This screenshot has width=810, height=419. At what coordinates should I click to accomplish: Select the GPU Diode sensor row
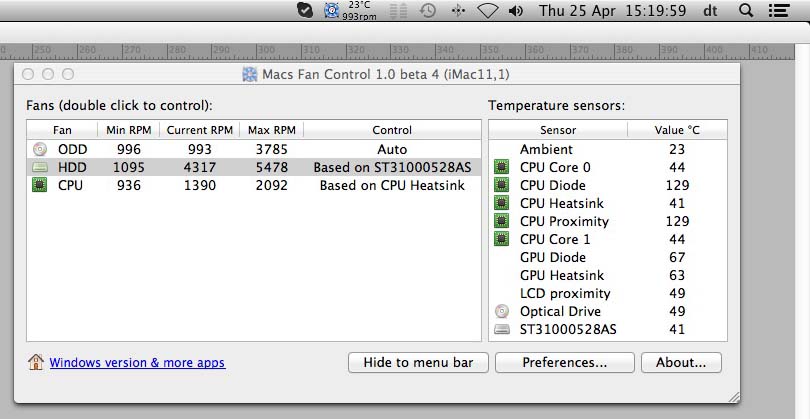608,257
